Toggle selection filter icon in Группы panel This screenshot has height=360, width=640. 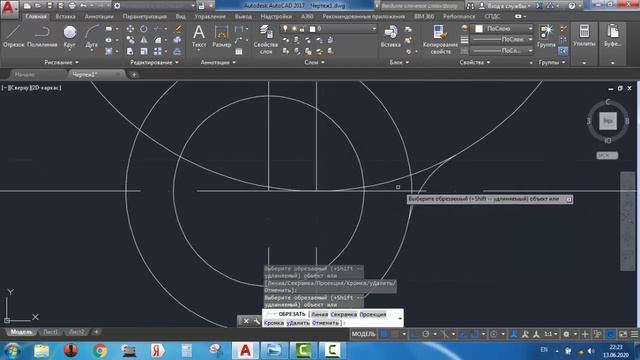[x=563, y=51]
